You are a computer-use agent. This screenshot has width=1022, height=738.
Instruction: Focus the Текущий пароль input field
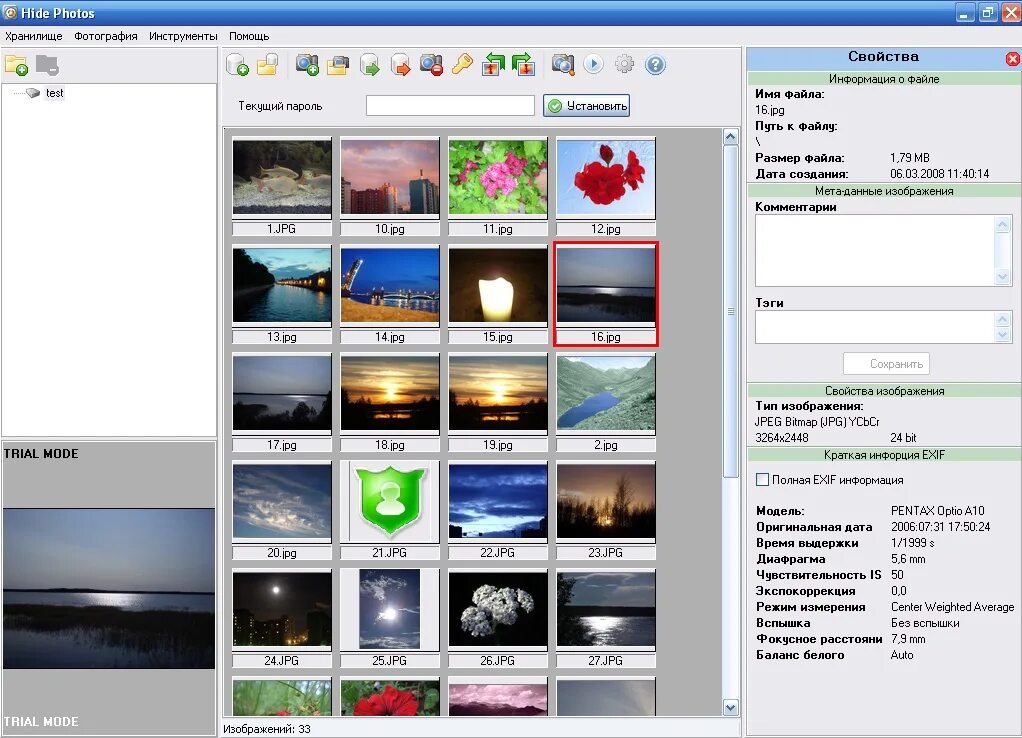tap(450, 106)
